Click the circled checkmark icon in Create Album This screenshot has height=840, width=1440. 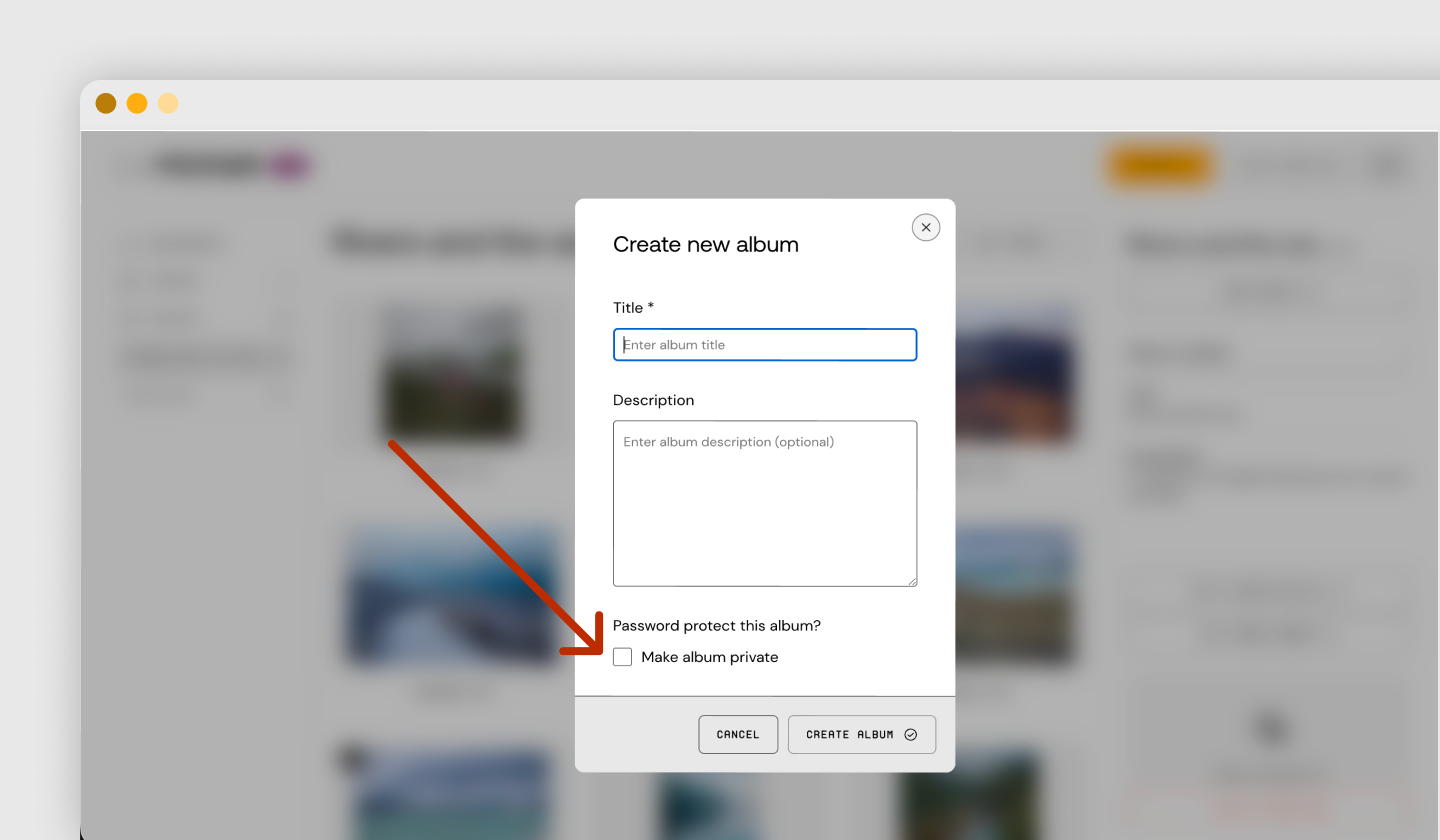(910, 734)
